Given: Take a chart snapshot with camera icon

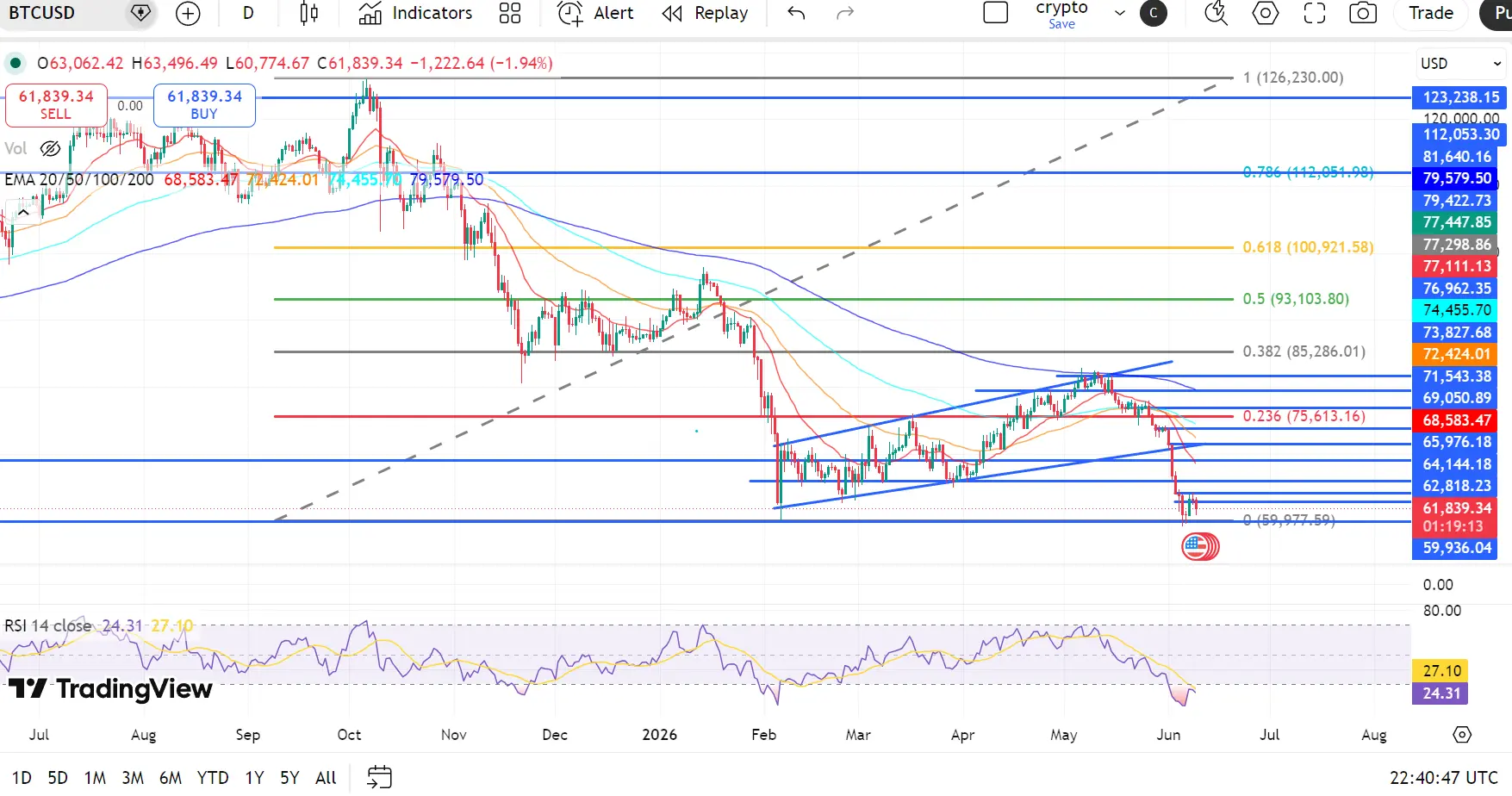Looking at the screenshot, I should 1363,13.
